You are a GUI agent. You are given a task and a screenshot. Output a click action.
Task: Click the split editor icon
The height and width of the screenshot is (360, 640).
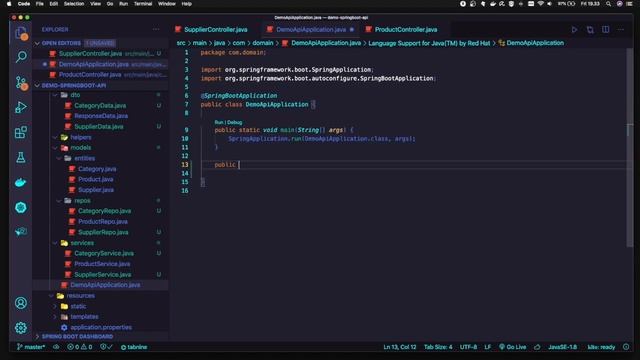click(606, 29)
